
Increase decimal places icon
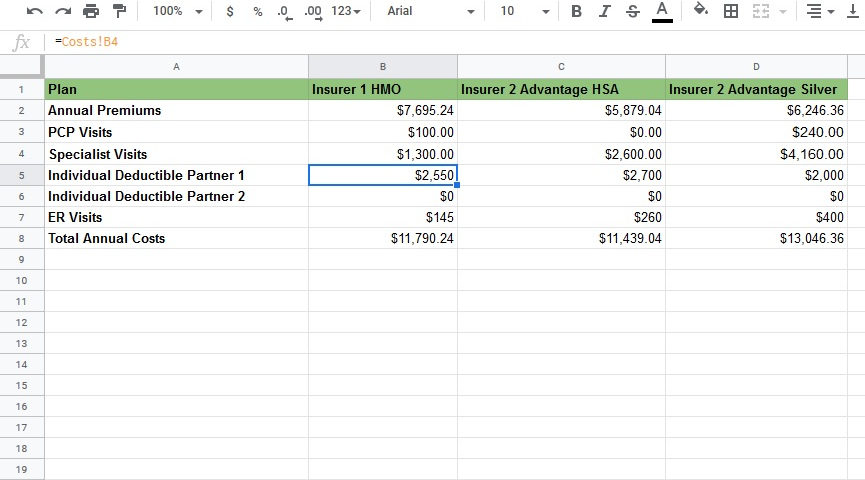pyautogui.click(x=313, y=12)
